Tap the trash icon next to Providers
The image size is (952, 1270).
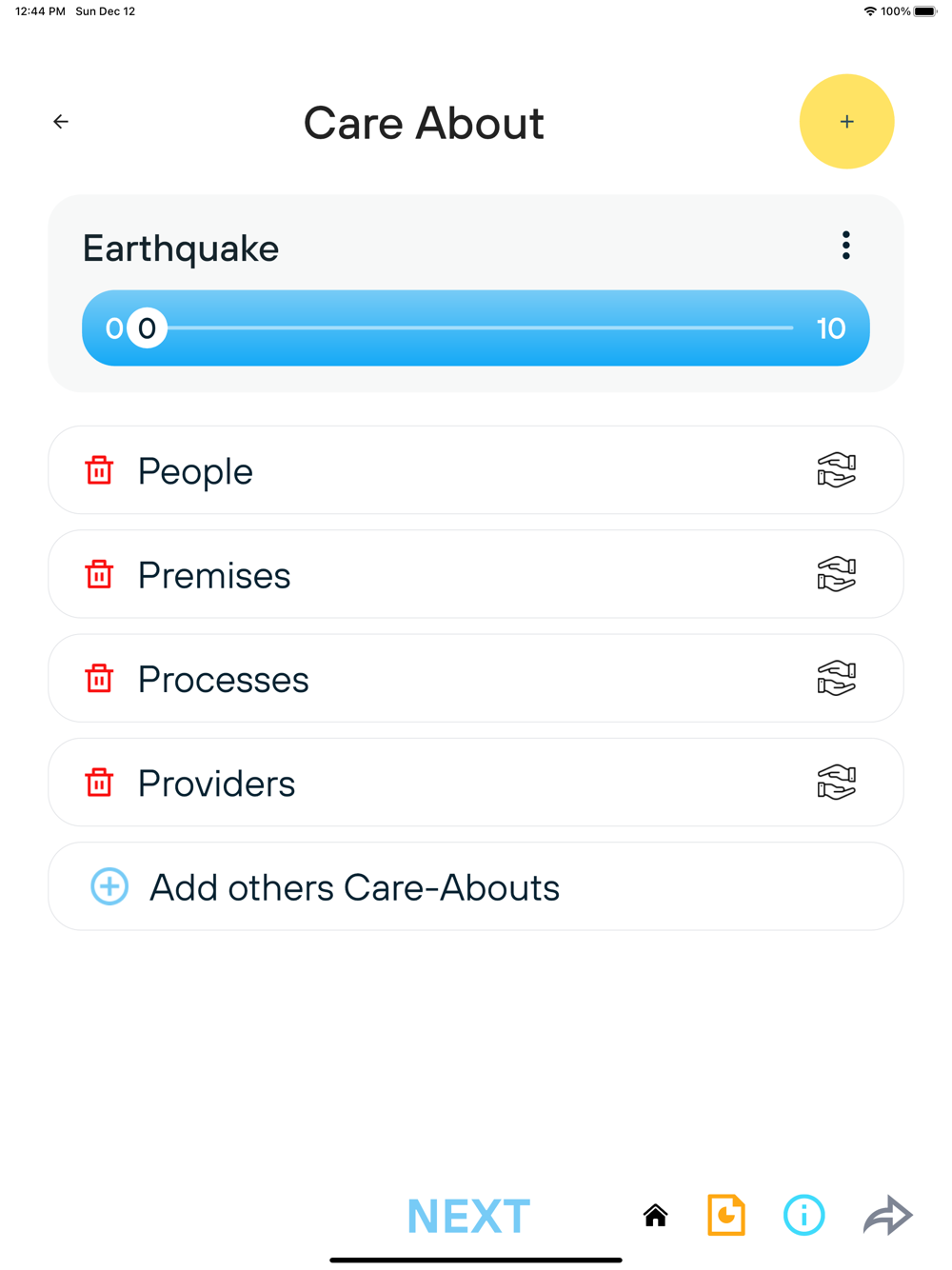tap(99, 783)
